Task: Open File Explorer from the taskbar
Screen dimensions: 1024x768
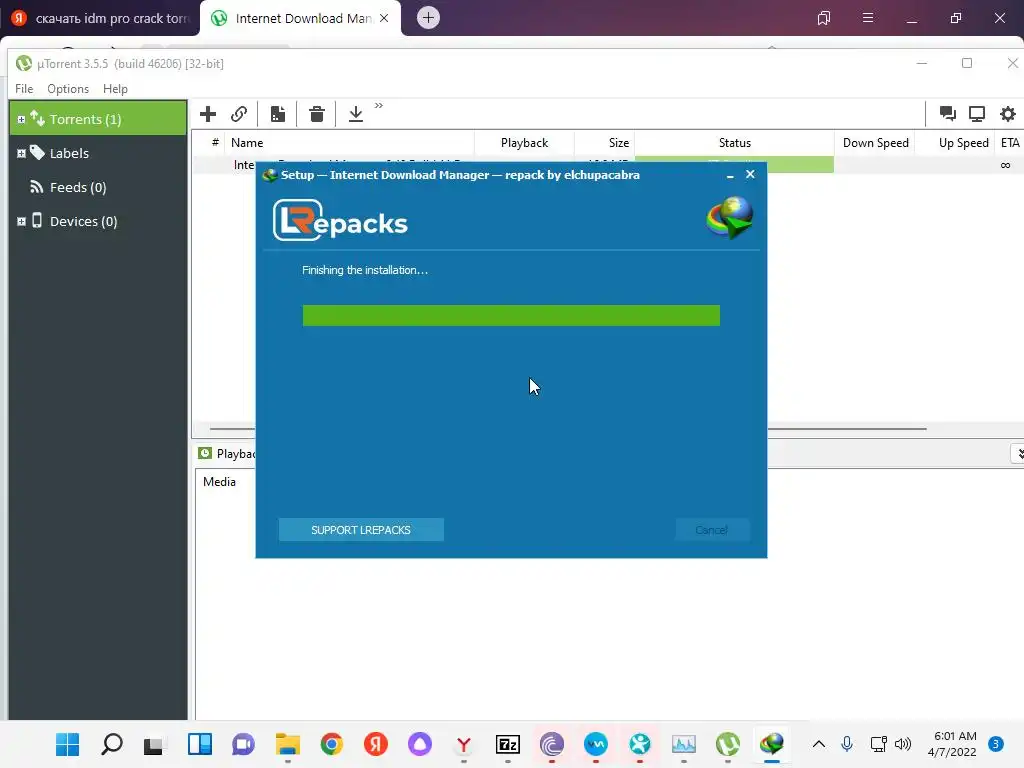Action: pos(287,744)
